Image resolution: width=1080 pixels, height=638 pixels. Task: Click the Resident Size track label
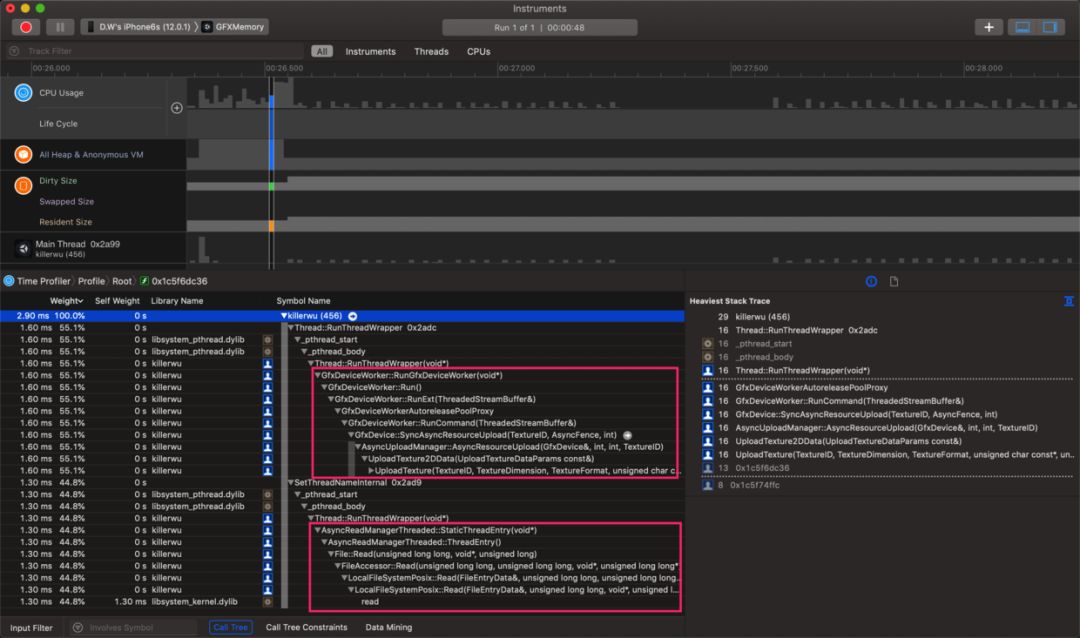[x=65, y=222]
